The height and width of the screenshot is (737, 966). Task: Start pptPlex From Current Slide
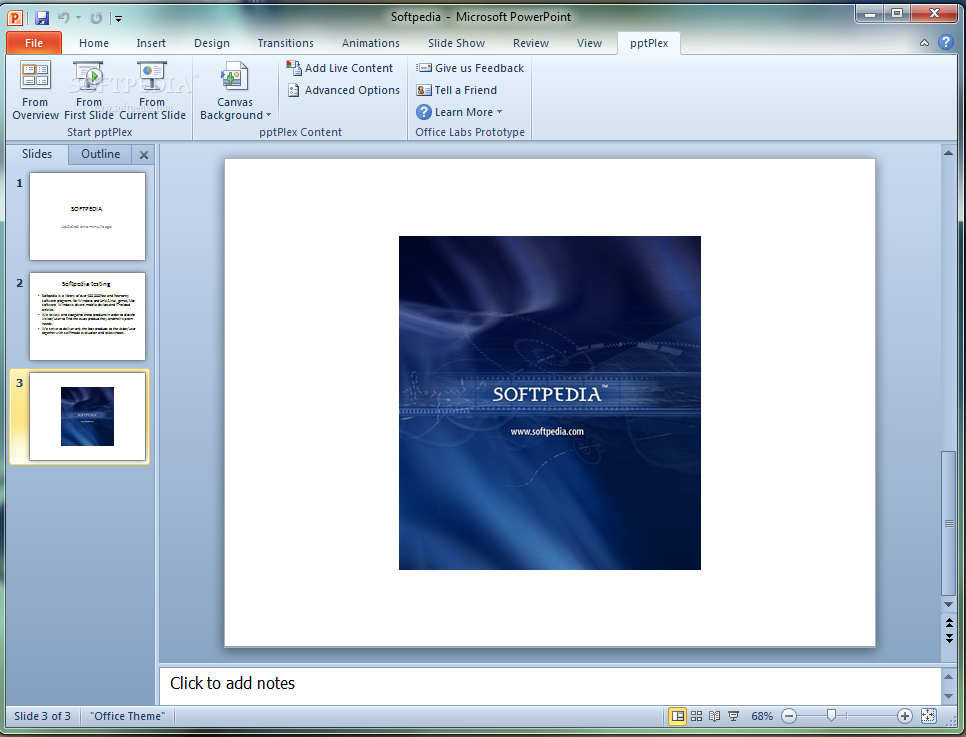(x=152, y=91)
